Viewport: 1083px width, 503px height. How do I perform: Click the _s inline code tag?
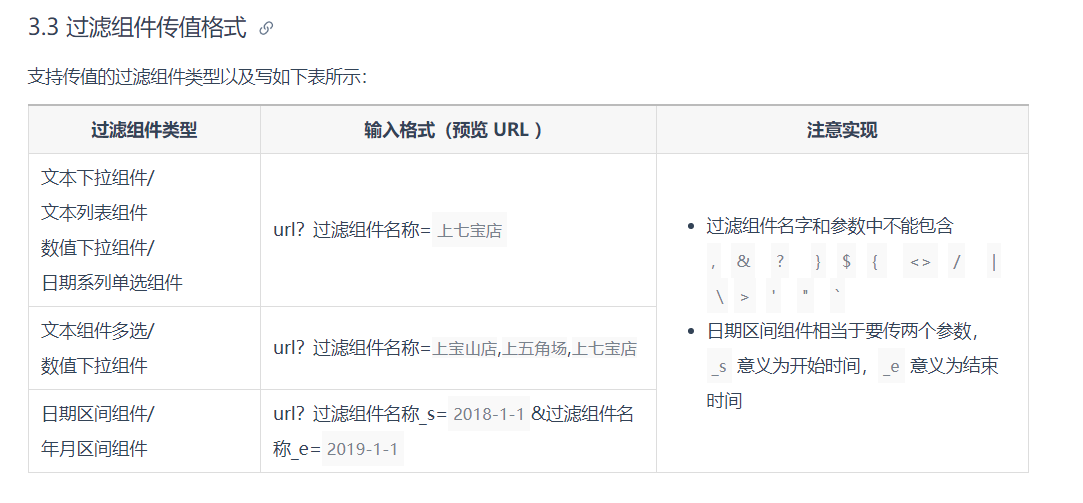pos(718,367)
